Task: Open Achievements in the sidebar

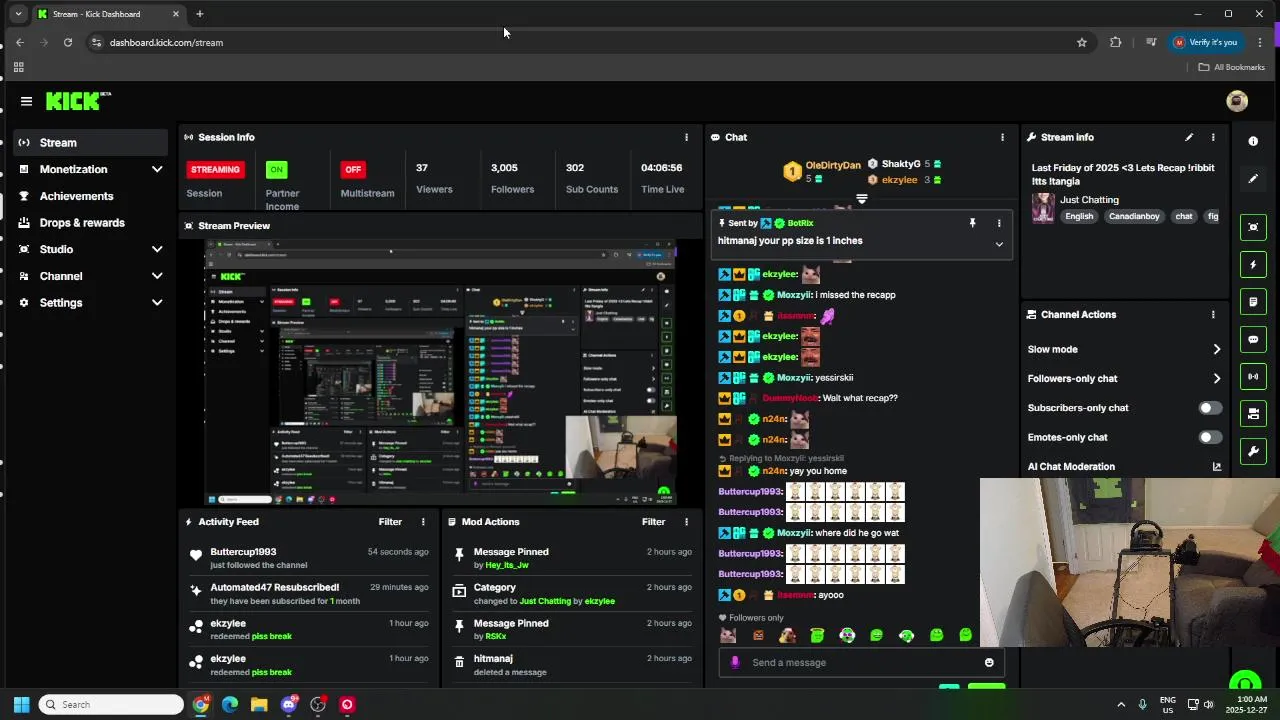Action: [90, 196]
